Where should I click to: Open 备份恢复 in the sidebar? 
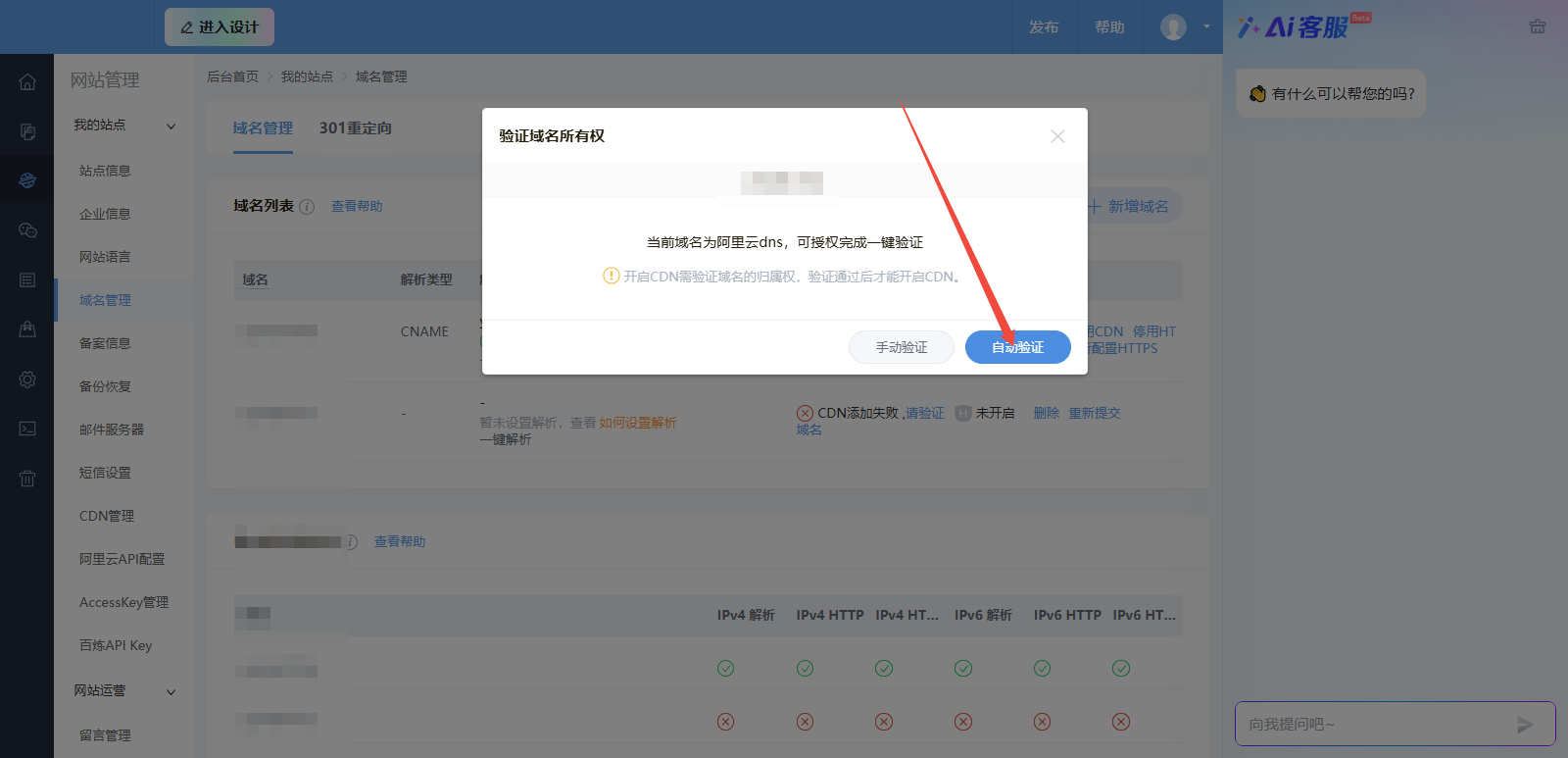coord(105,386)
